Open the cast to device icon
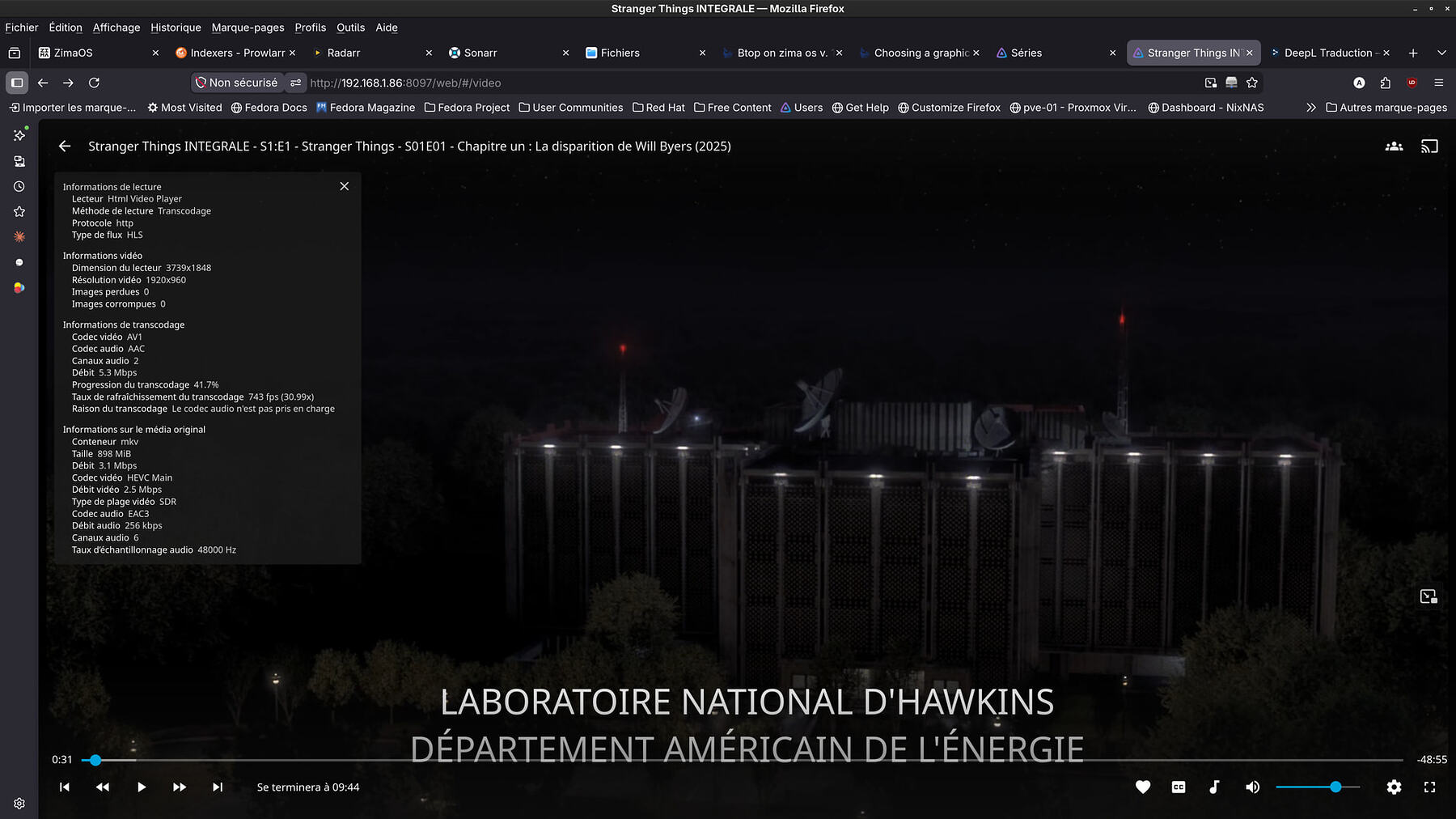Viewport: 1456px width, 819px height. (x=1429, y=146)
